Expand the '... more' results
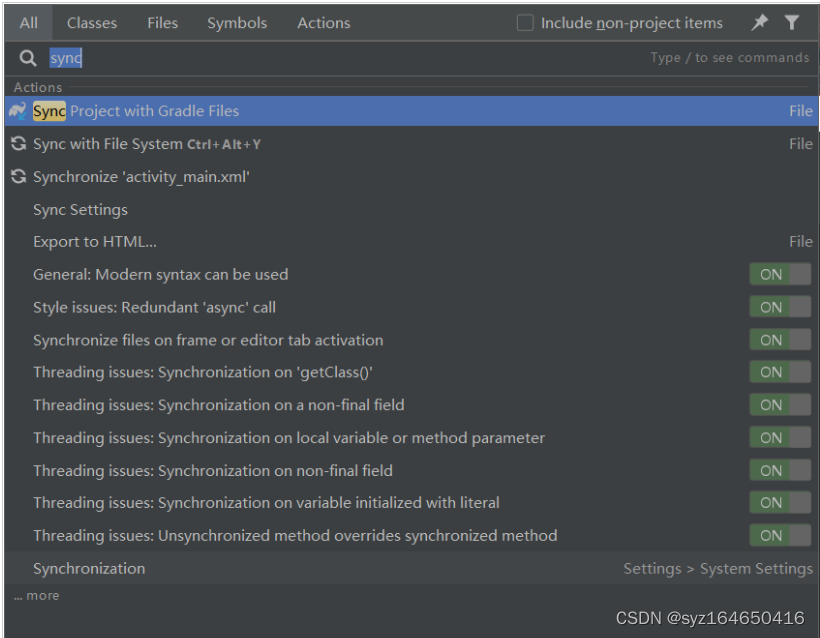 tap(37, 596)
